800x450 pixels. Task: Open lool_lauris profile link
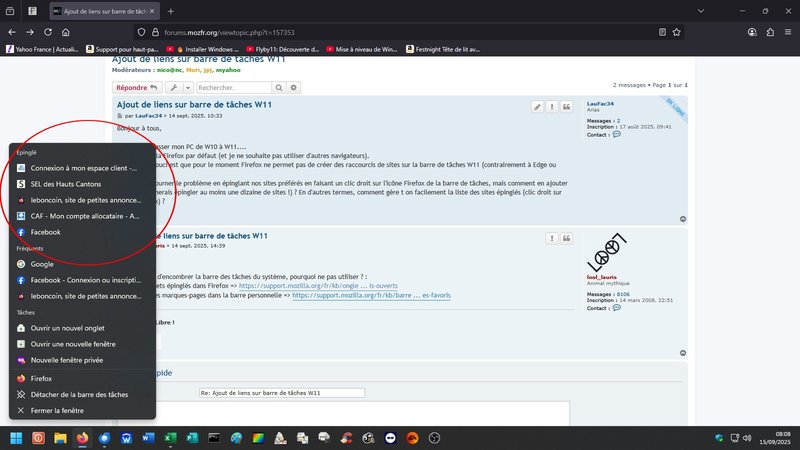(x=602, y=277)
